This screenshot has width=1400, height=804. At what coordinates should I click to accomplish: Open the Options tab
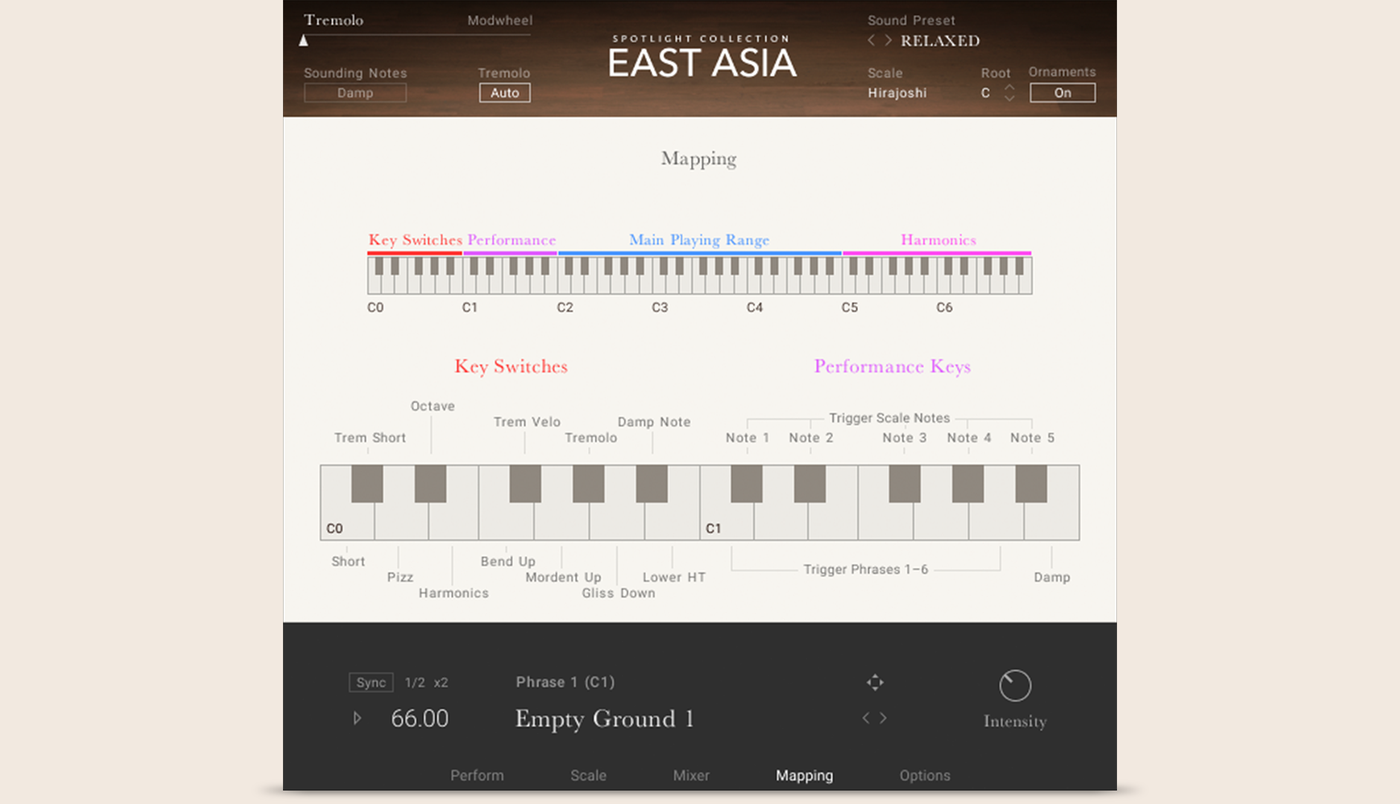925,775
